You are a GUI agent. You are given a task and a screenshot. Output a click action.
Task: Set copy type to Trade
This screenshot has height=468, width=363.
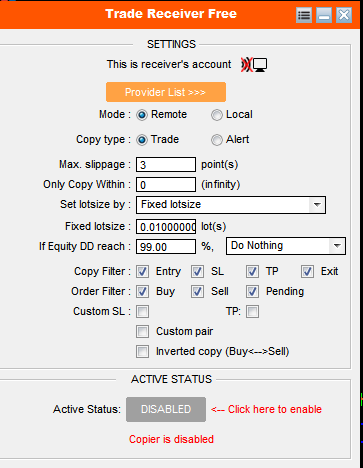[x=142, y=140]
